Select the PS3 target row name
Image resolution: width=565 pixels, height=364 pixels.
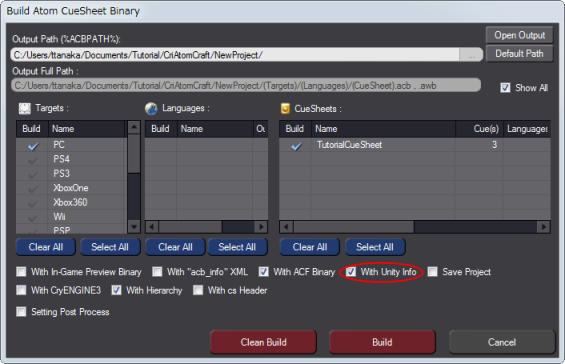[62, 174]
